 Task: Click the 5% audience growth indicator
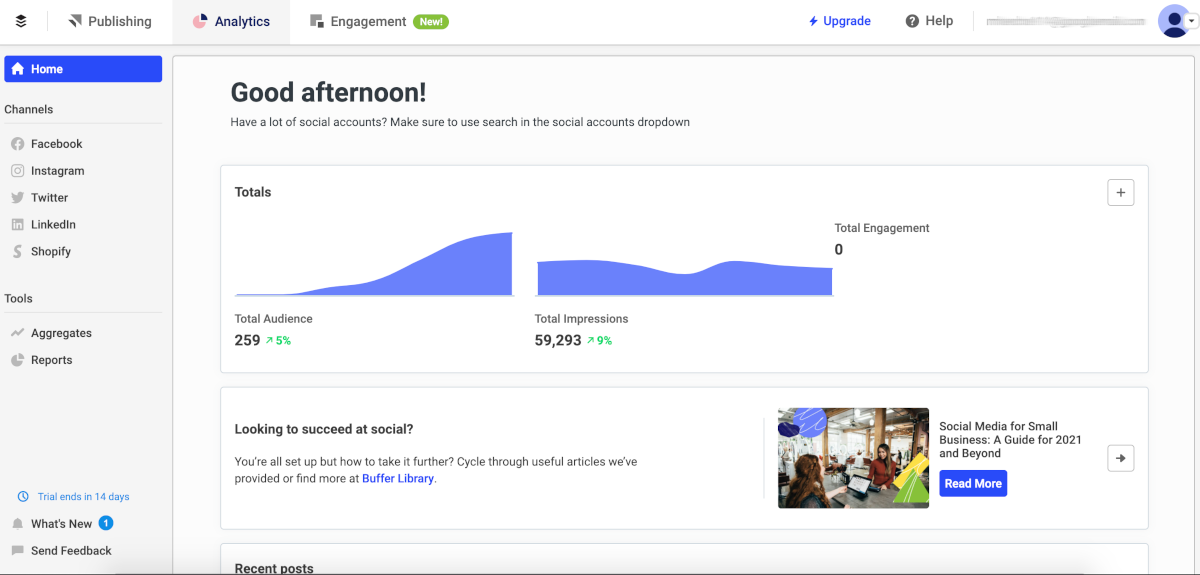click(x=278, y=341)
